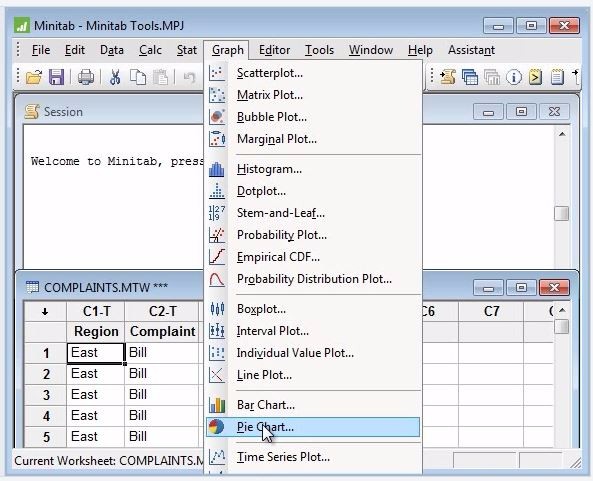This screenshot has width=593, height=481.
Task: Click the Bubble Plot menu icon
Action: (217, 117)
